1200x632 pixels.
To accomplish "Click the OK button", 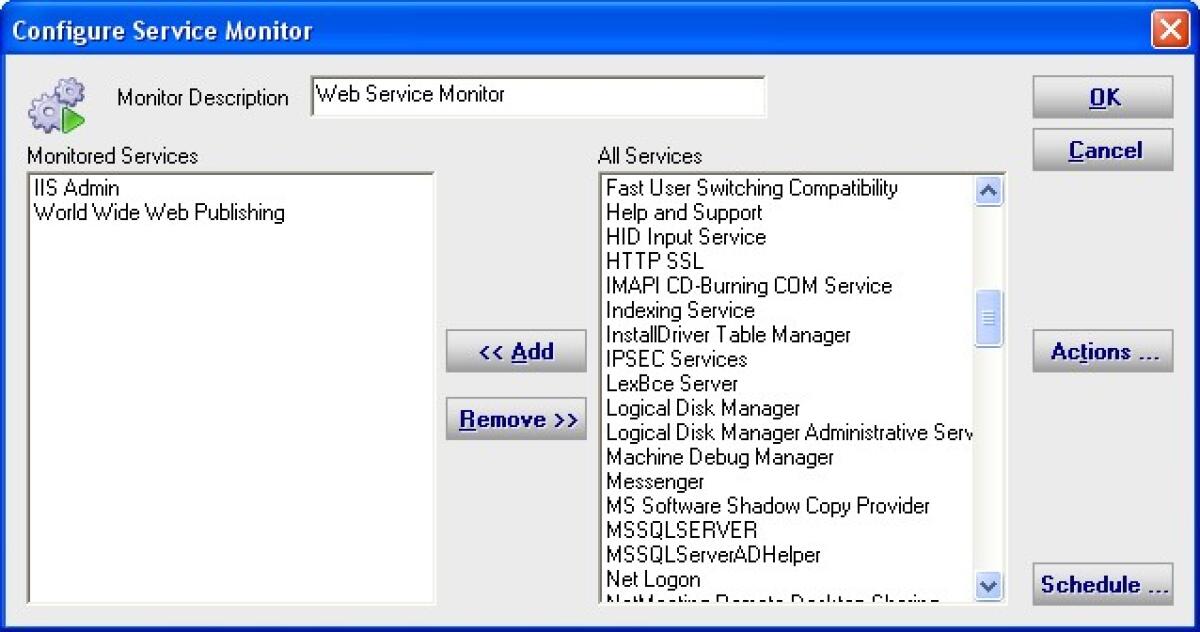I will [x=1103, y=97].
